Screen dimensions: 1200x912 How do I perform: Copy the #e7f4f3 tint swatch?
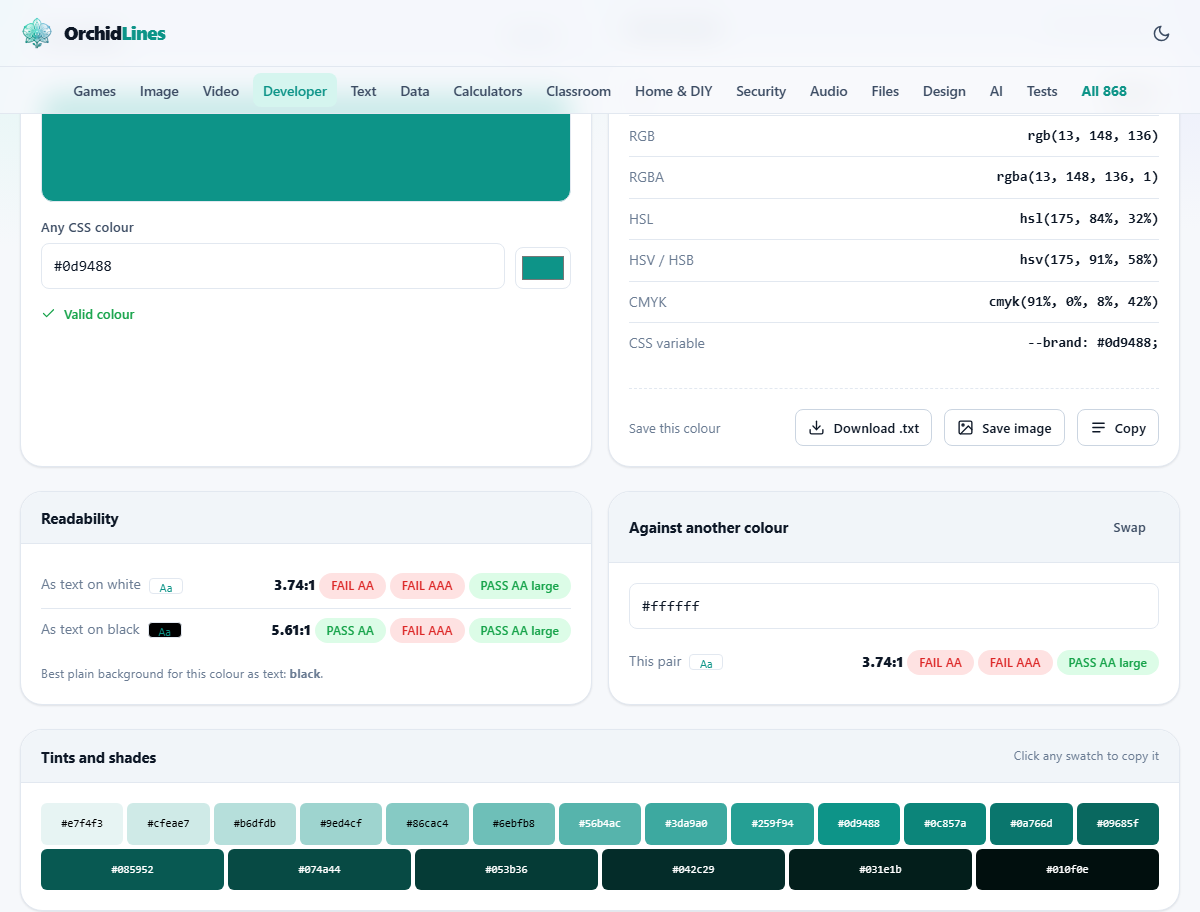point(82,824)
